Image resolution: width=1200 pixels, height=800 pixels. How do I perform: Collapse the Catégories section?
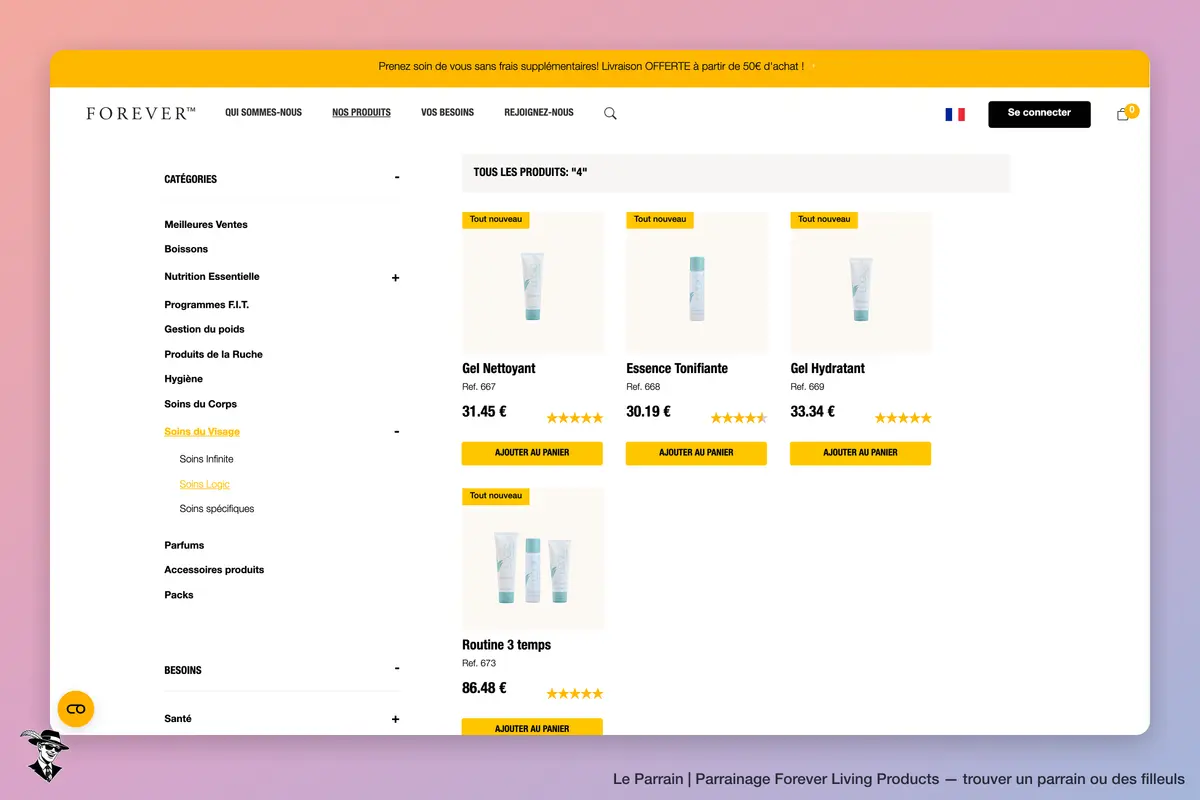[397, 178]
